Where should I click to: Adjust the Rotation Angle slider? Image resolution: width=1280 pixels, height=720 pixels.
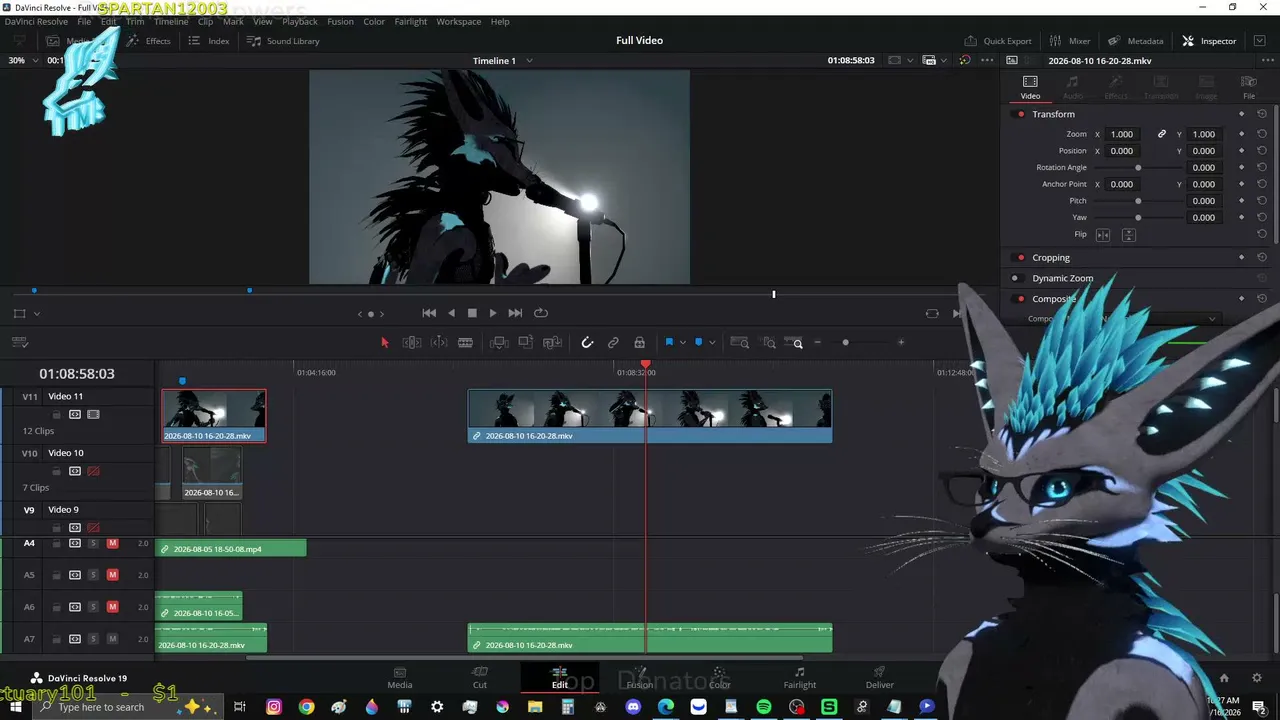tap(1138, 168)
